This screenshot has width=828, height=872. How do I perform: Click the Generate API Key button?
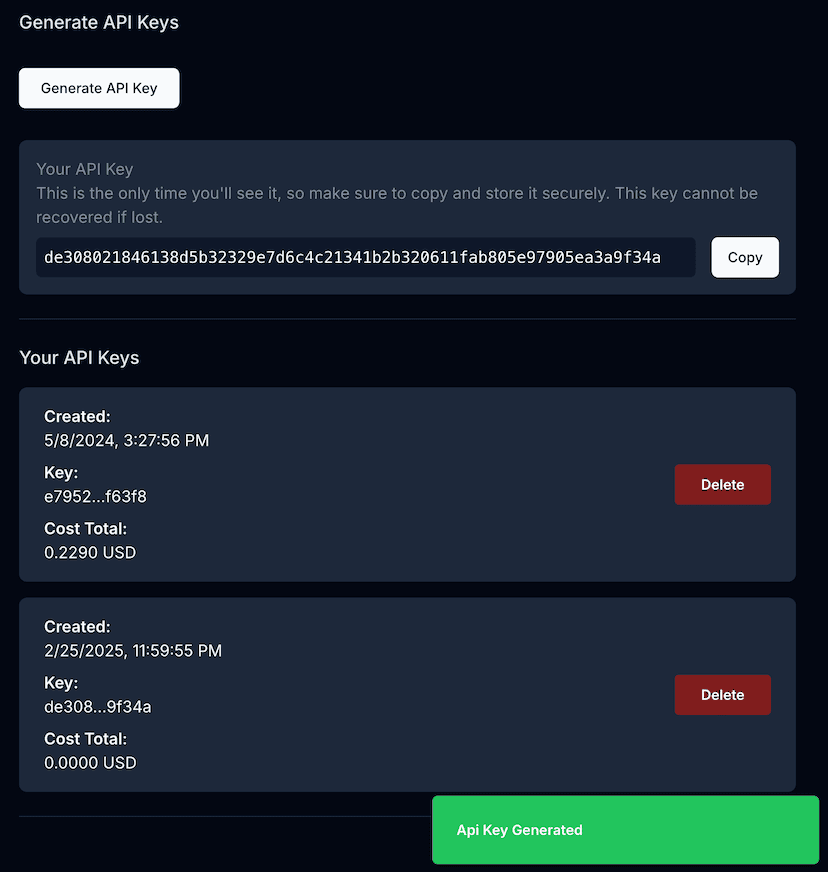tap(99, 88)
